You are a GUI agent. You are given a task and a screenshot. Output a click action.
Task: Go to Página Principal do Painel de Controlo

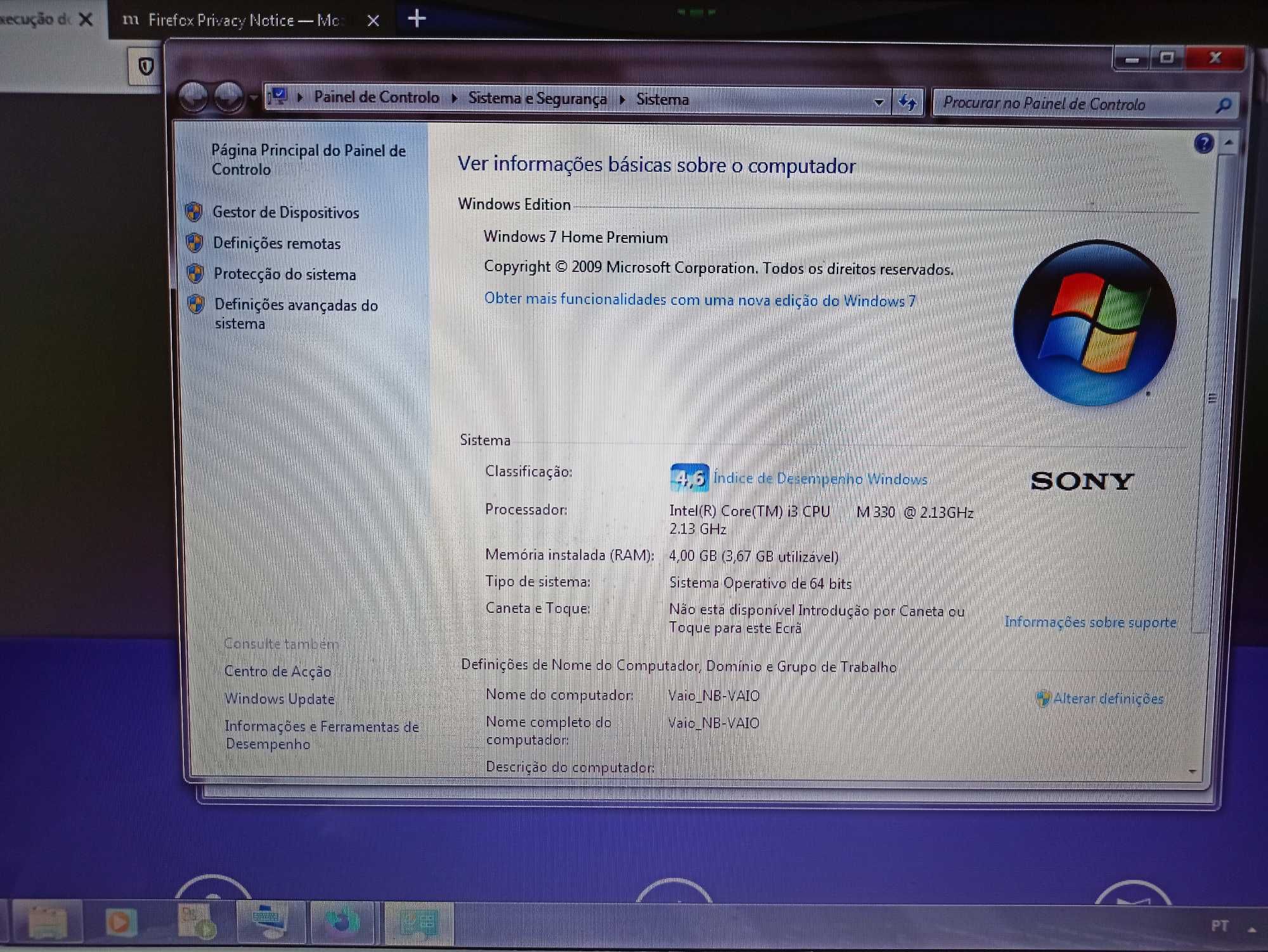(x=308, y=160)
